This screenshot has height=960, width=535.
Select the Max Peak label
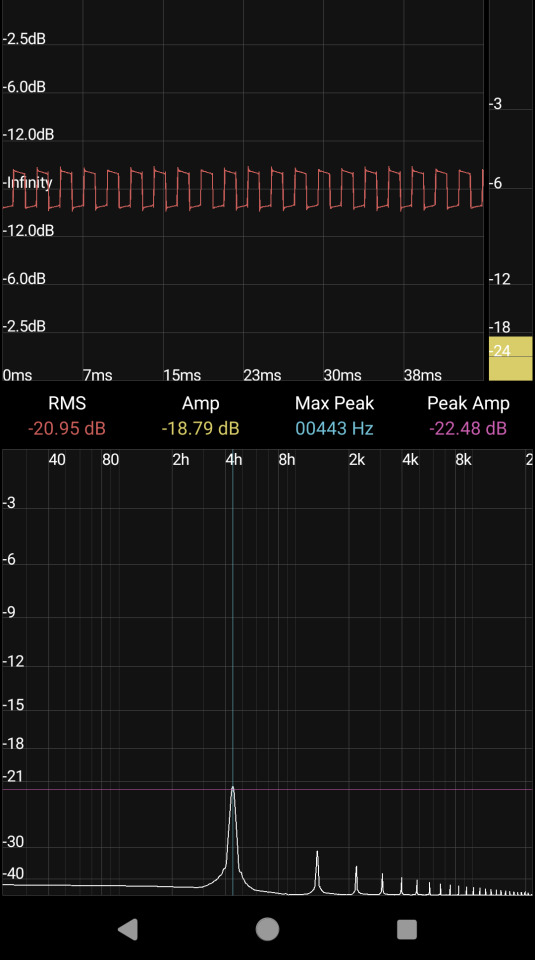(x=334, y=403)
